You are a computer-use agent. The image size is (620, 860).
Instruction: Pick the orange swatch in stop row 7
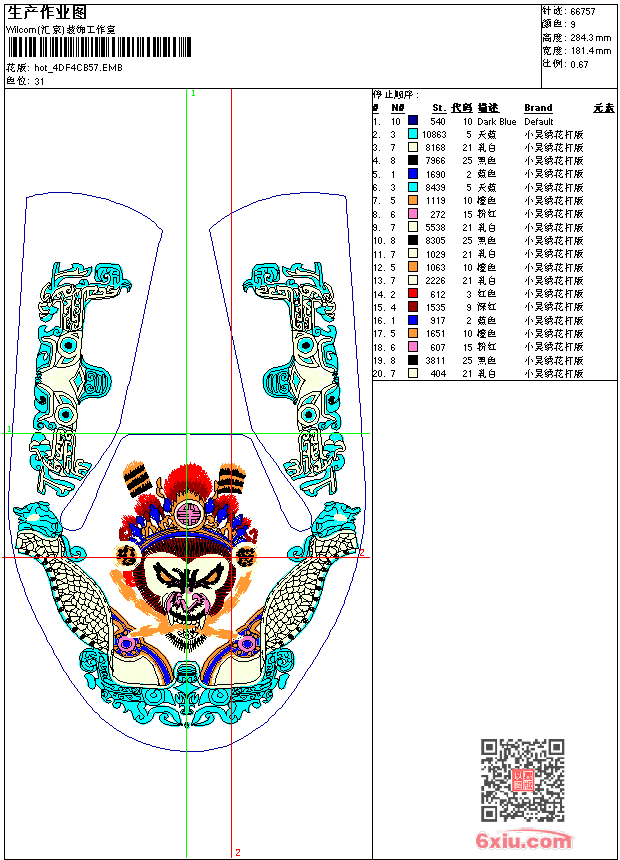click(x=413, y=200)
